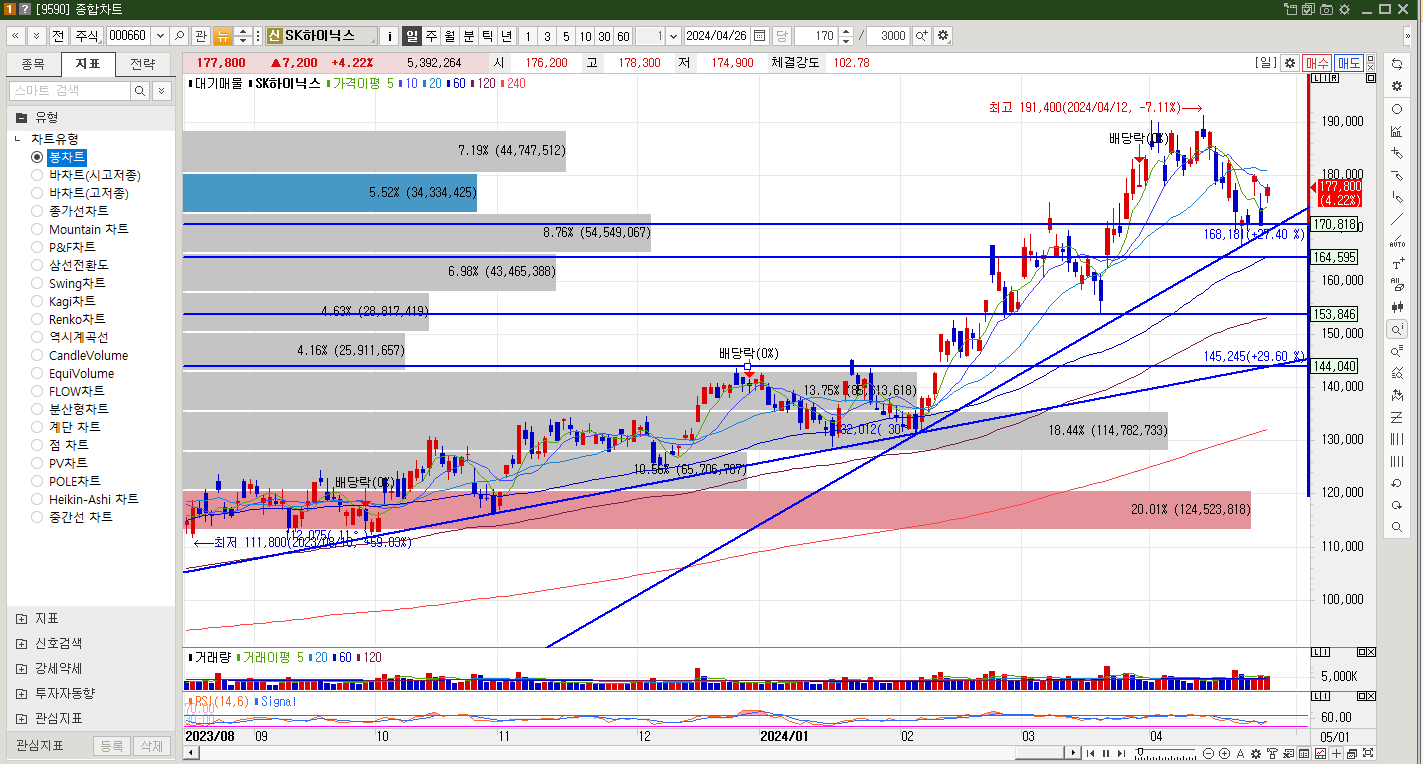Screen dimensions: 1423x764
Task: Select the text annotation T+ tool
Action: pos(1397,263)
